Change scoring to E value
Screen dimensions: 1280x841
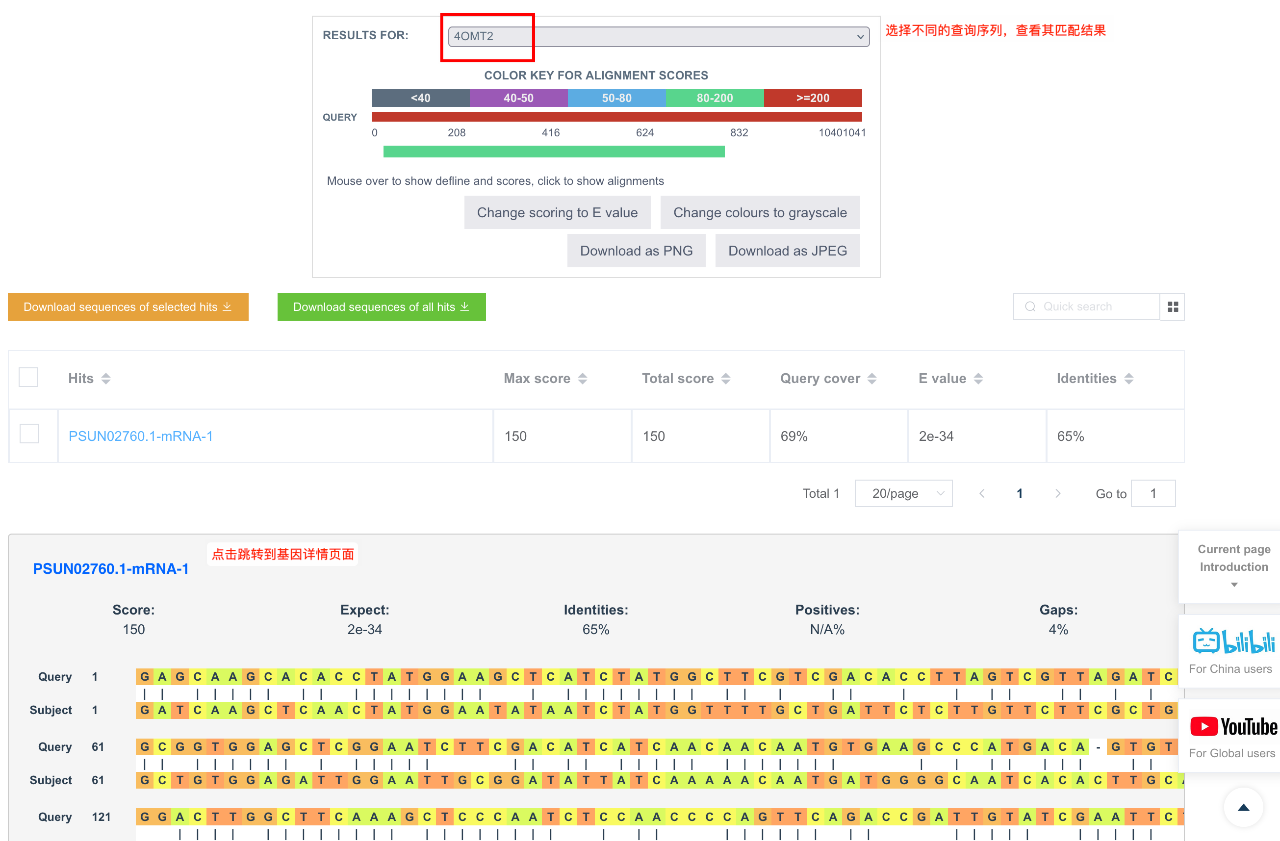[x=557, y=212]
